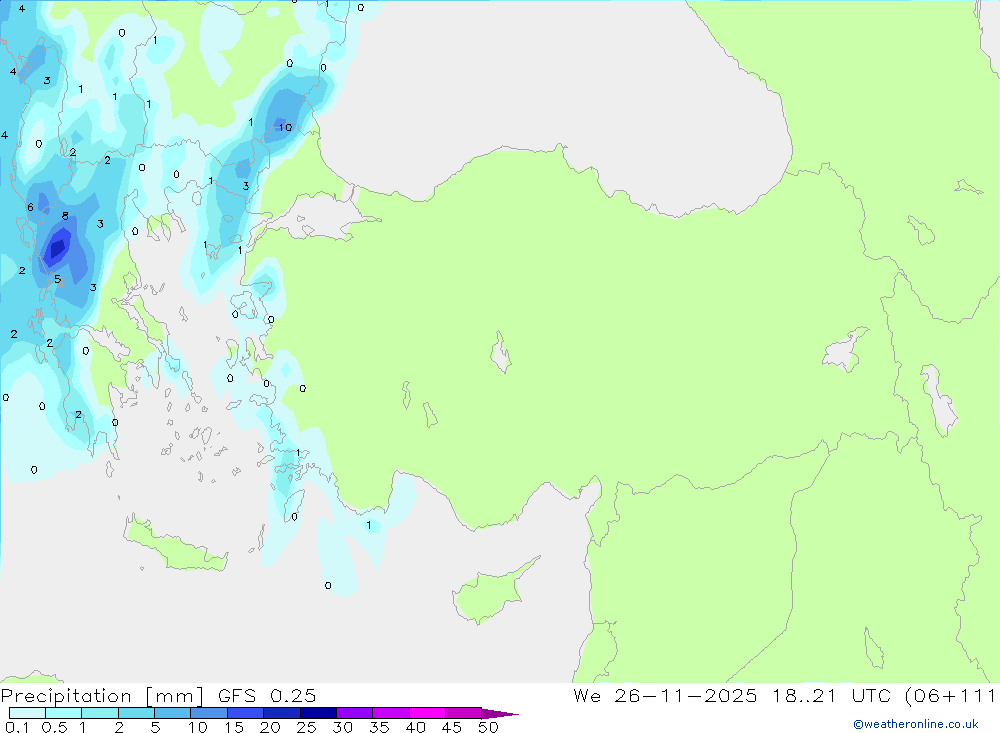The image size is (1000, 733).
Task: Click the '20' label under the legend
Action: coord(270,727)
